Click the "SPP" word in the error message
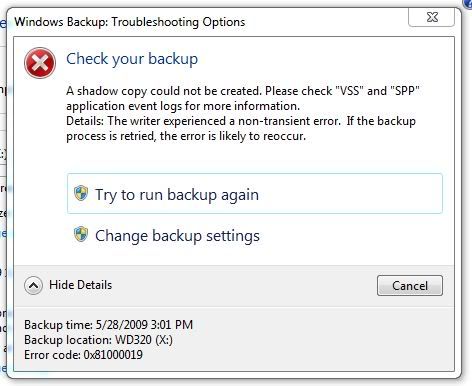Image resolution: width=472 pixels, height=386 pixels. [405, 91]
